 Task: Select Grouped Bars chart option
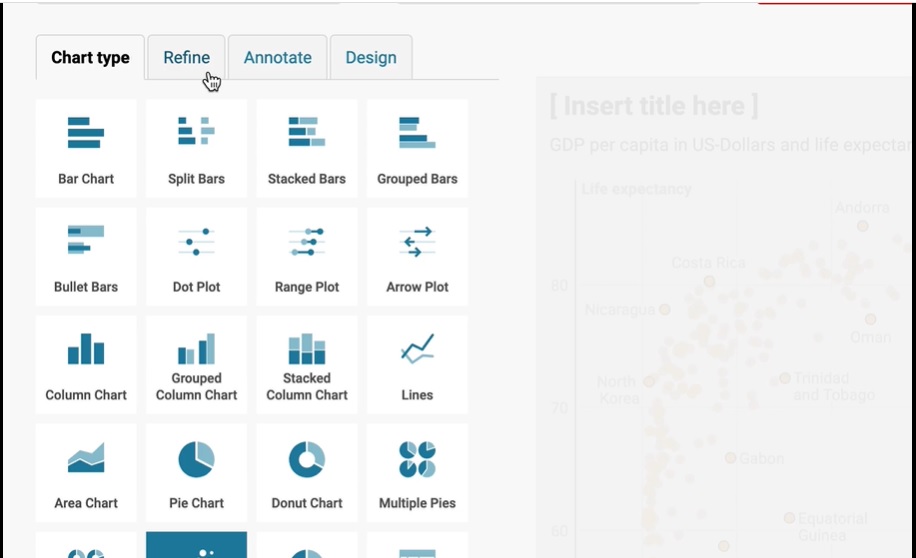(417, 148)
